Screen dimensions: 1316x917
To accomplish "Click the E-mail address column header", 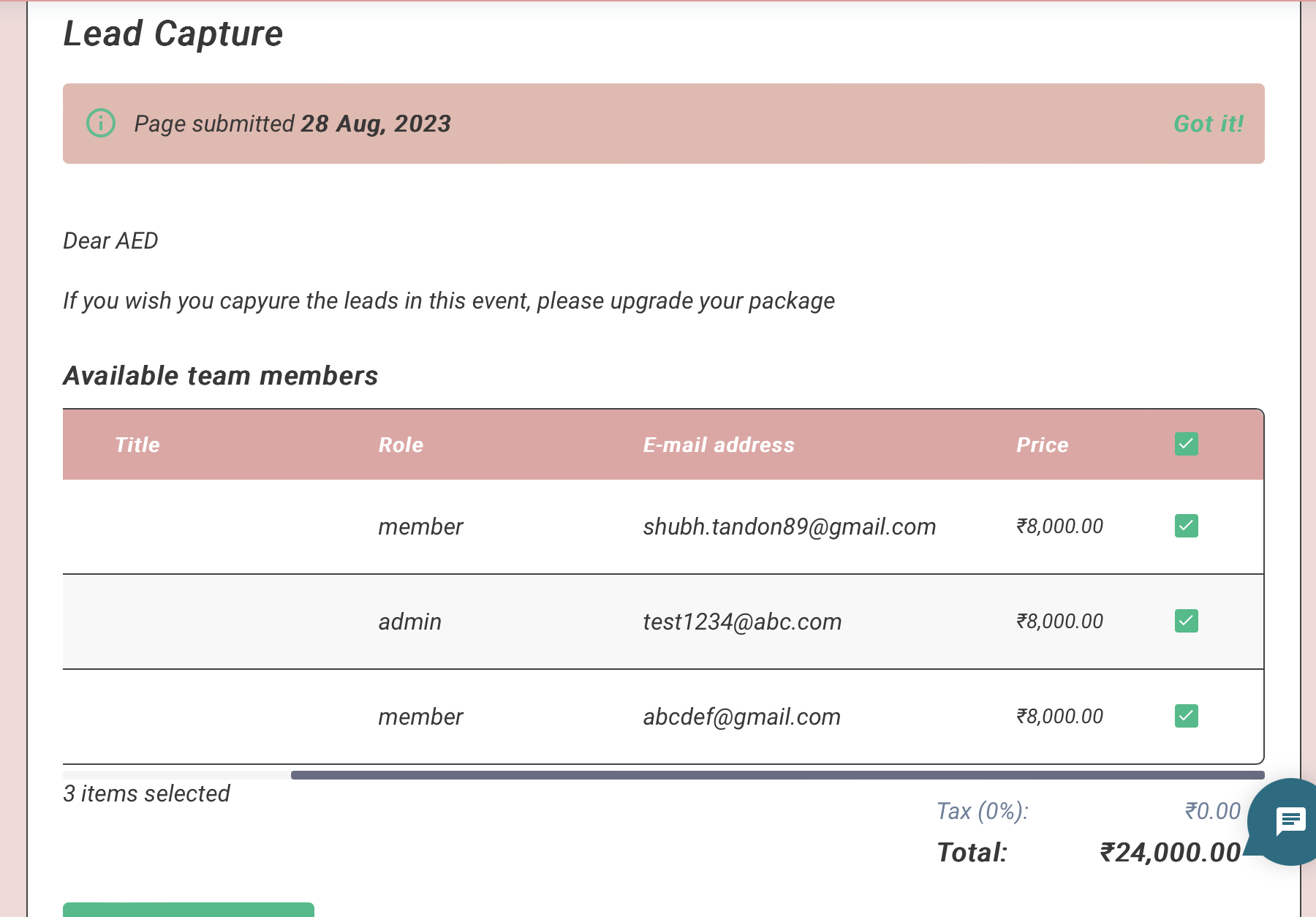I will [718, 445].
